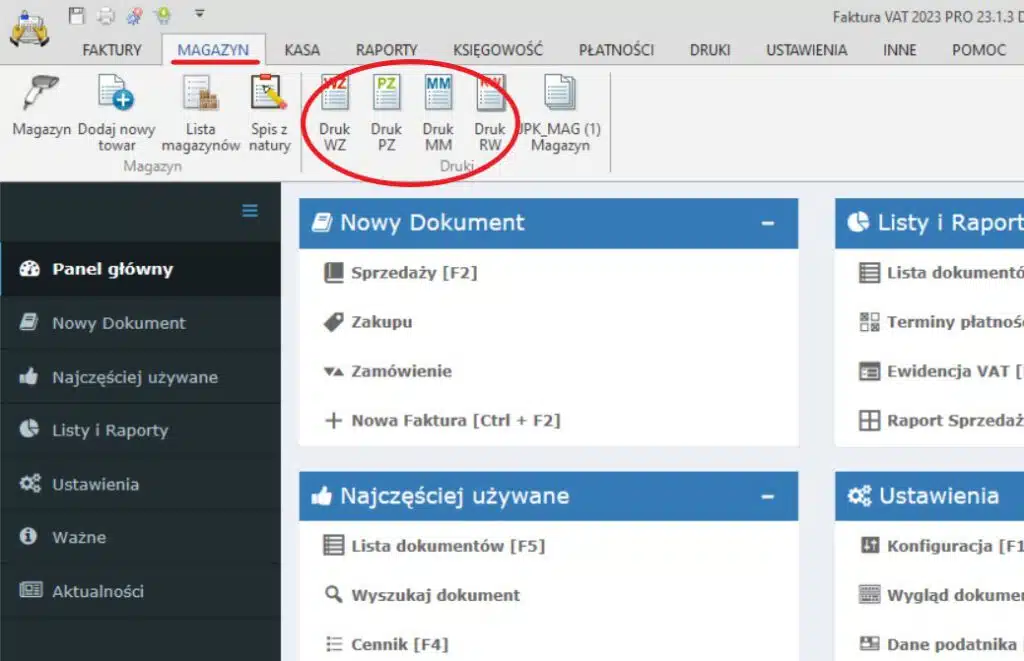Open the Magazyn barcode scanner icon
1024x661 pixels.
40,96
